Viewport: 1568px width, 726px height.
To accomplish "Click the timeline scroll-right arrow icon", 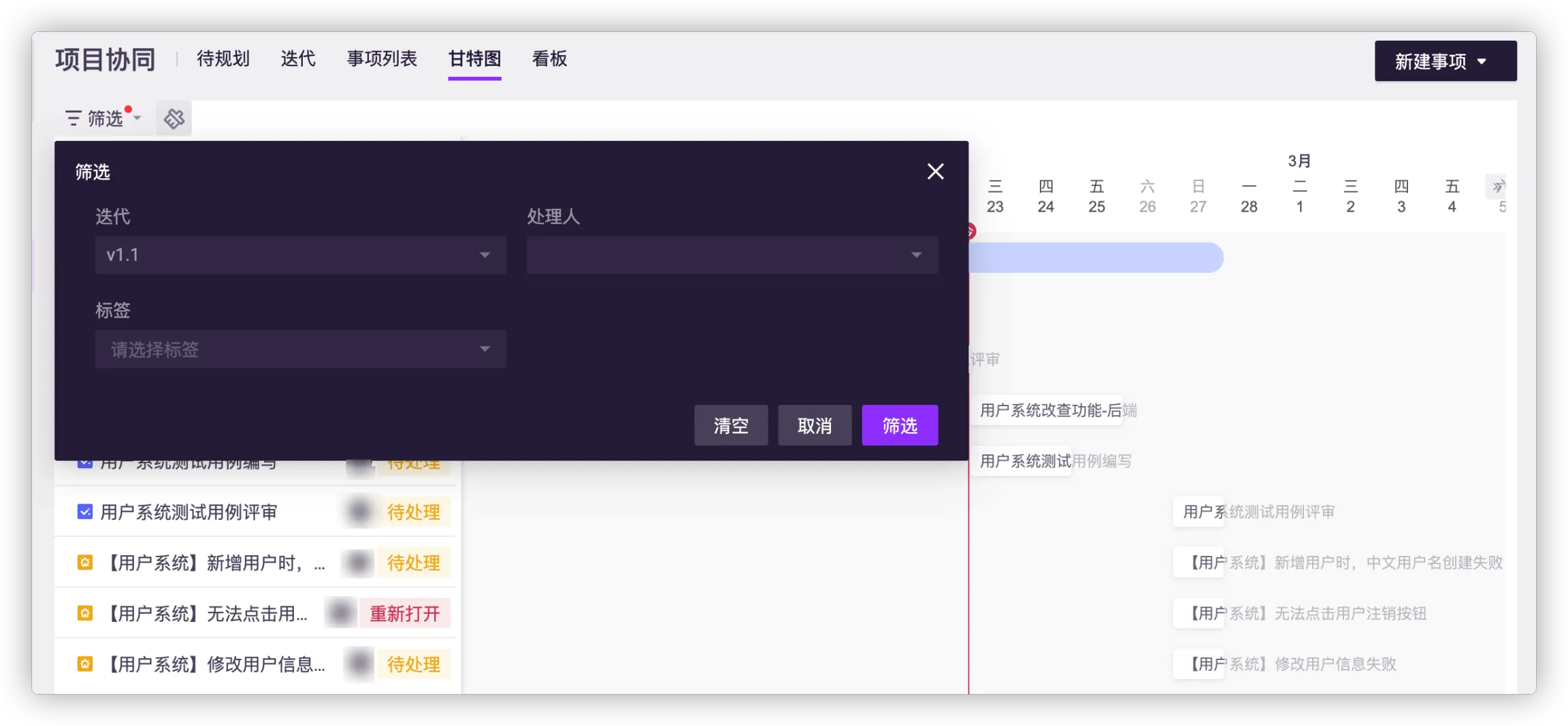I will pos(1497,186).
